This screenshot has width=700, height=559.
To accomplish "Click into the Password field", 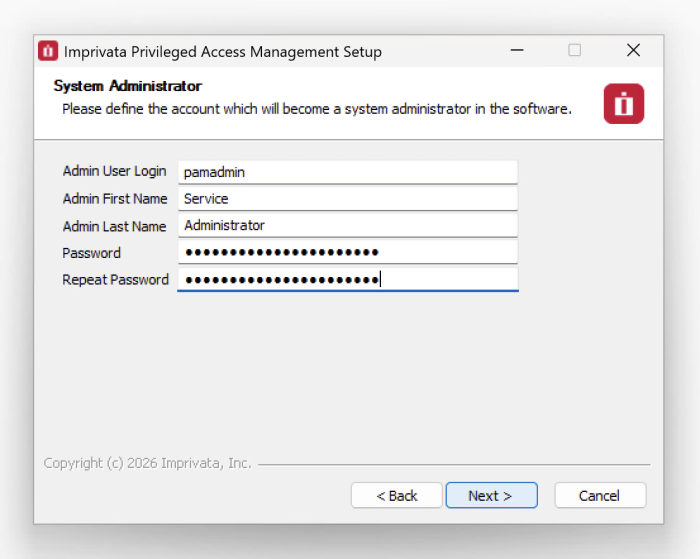I will pos(347,253).
